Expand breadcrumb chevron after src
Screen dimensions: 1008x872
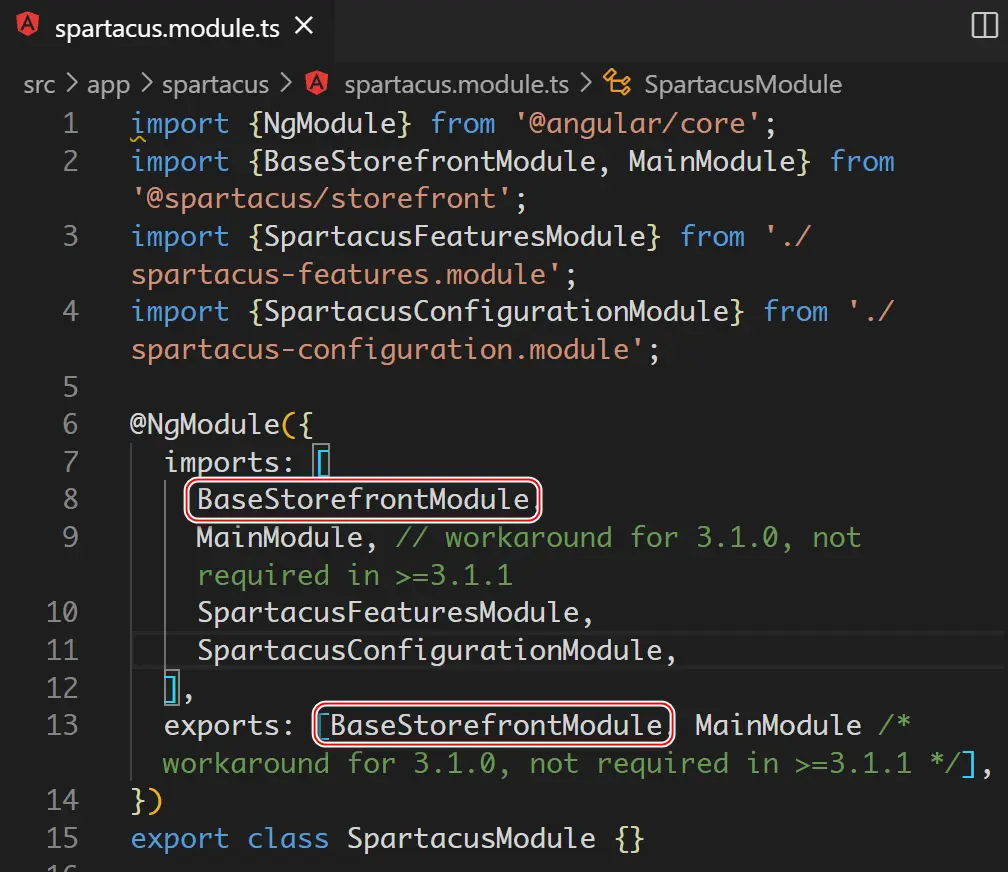[x=71, y=83]
